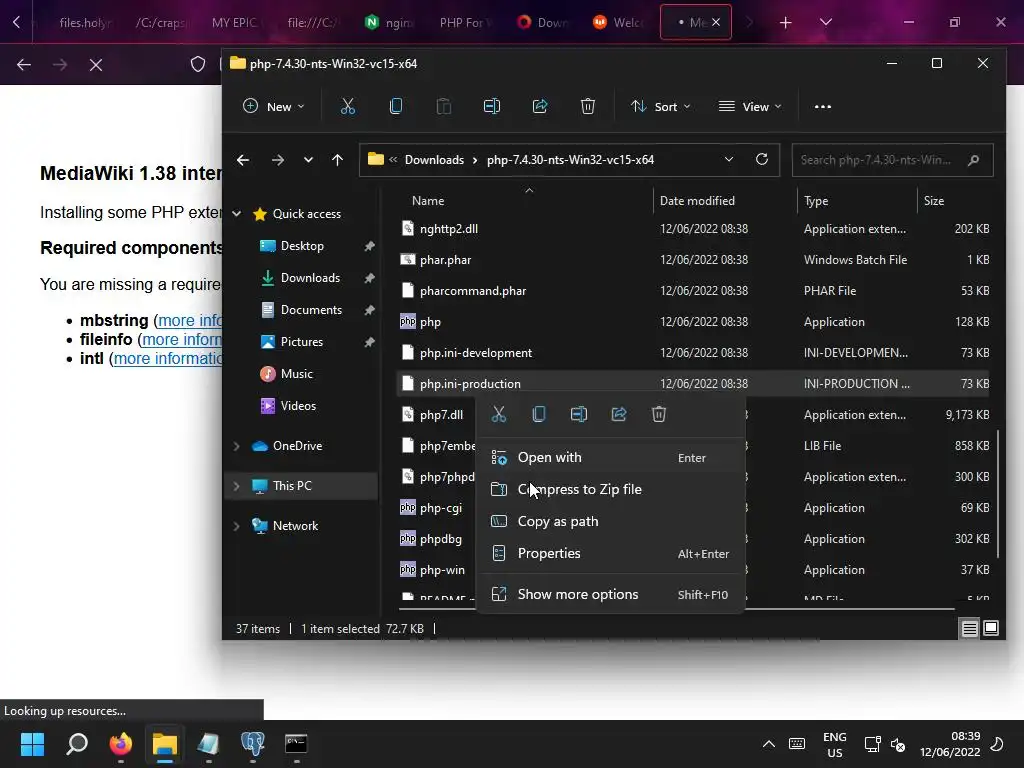
Task: Click the Share icon in context menu
Action: pos(619,414)
